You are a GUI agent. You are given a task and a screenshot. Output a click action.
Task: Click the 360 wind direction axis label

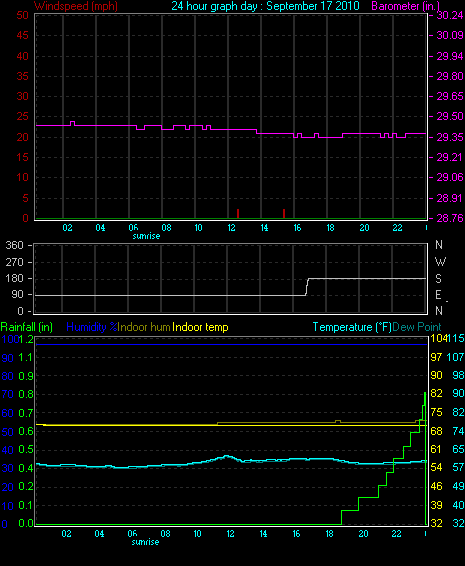[14, 245]
